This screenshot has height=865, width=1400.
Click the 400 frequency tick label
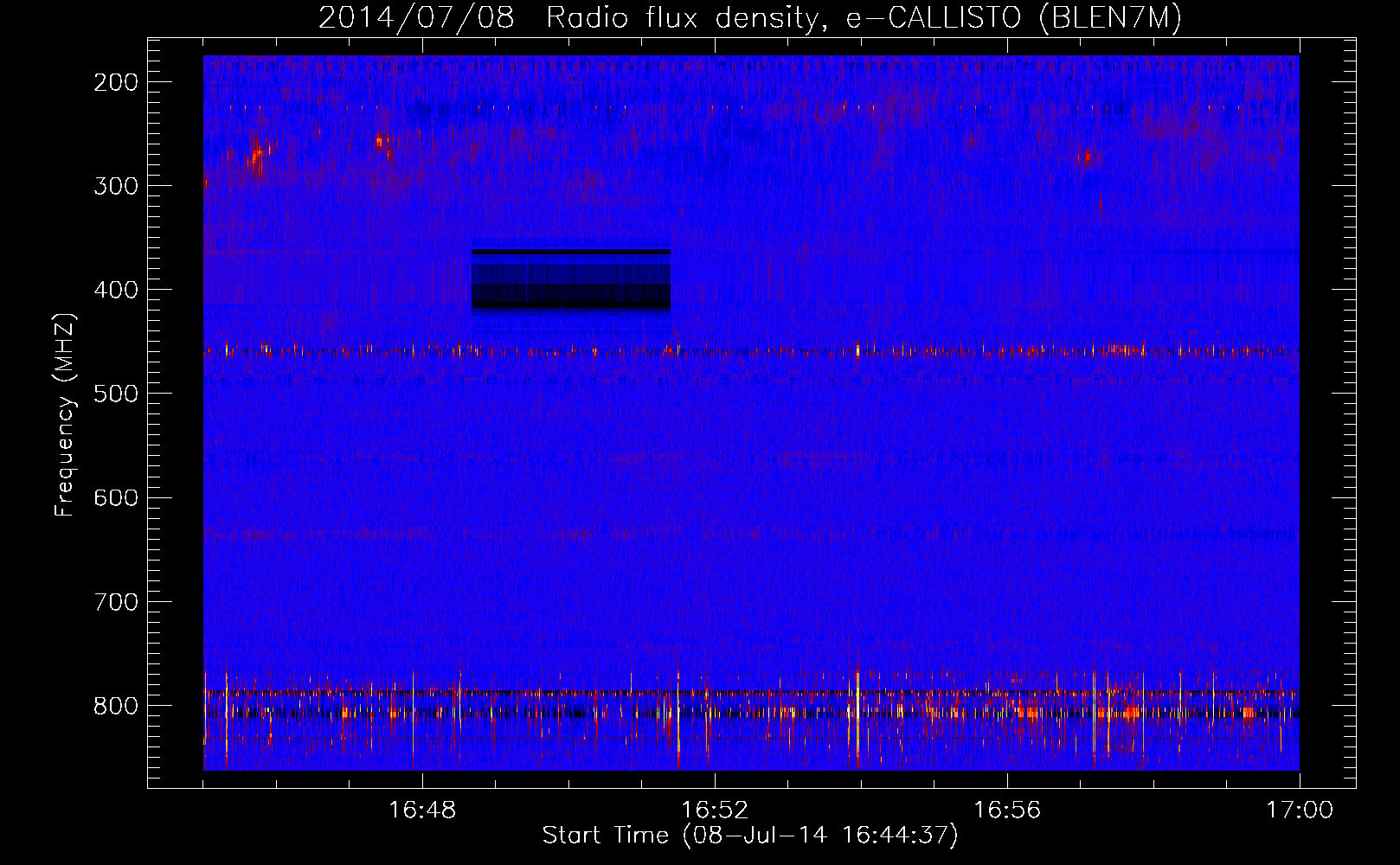115,290
